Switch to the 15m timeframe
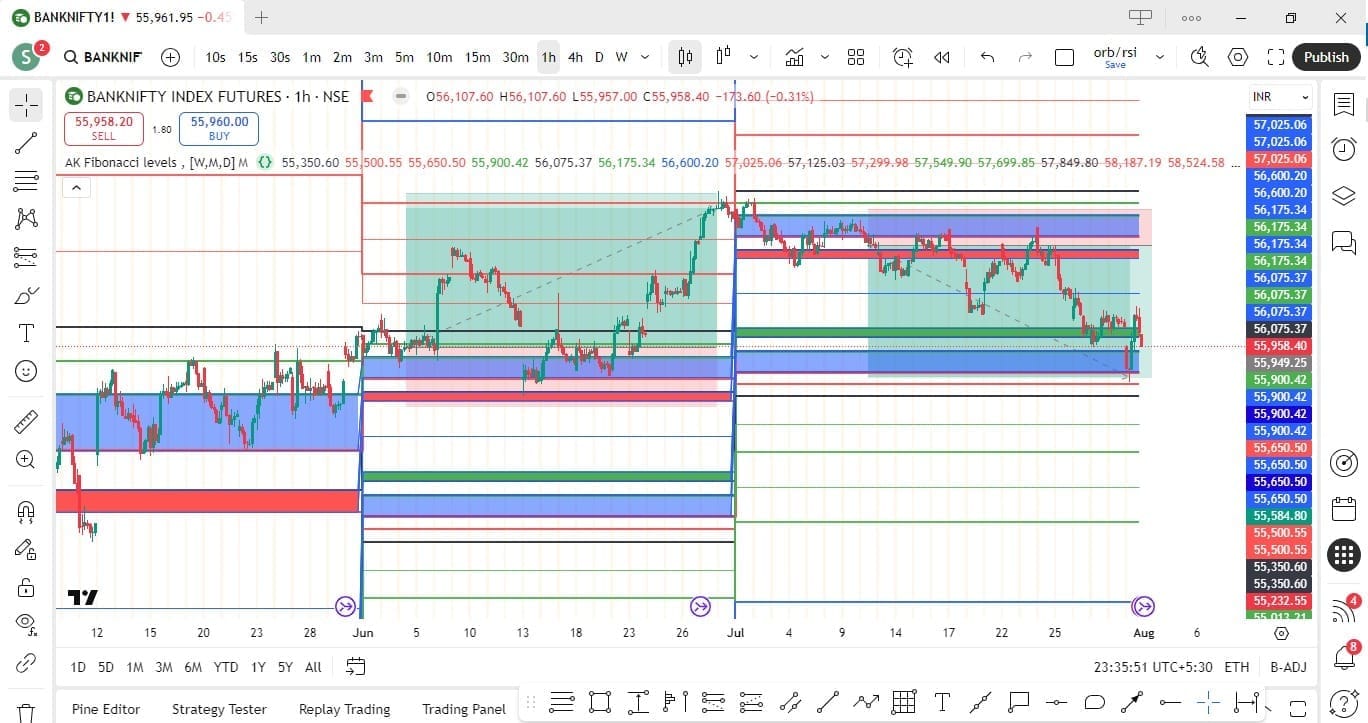Screen dimensions: 1368x723 click(477, 57)
